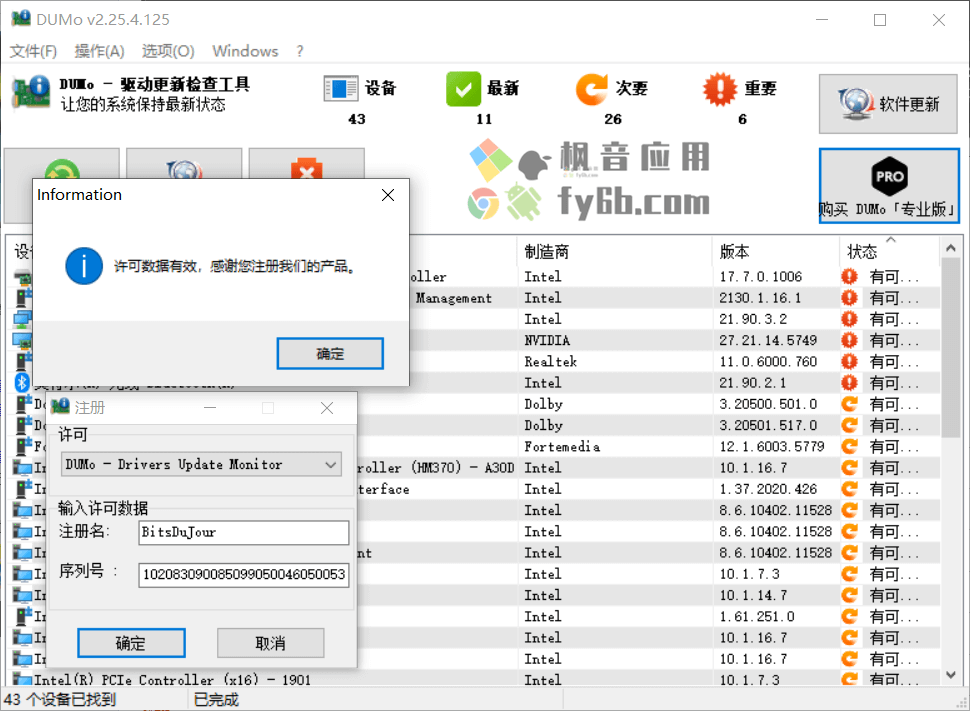Viewport: 970px width, 711px height.
Task: Select the version cell 1.37.2020.426
Action: pos(768,489)
